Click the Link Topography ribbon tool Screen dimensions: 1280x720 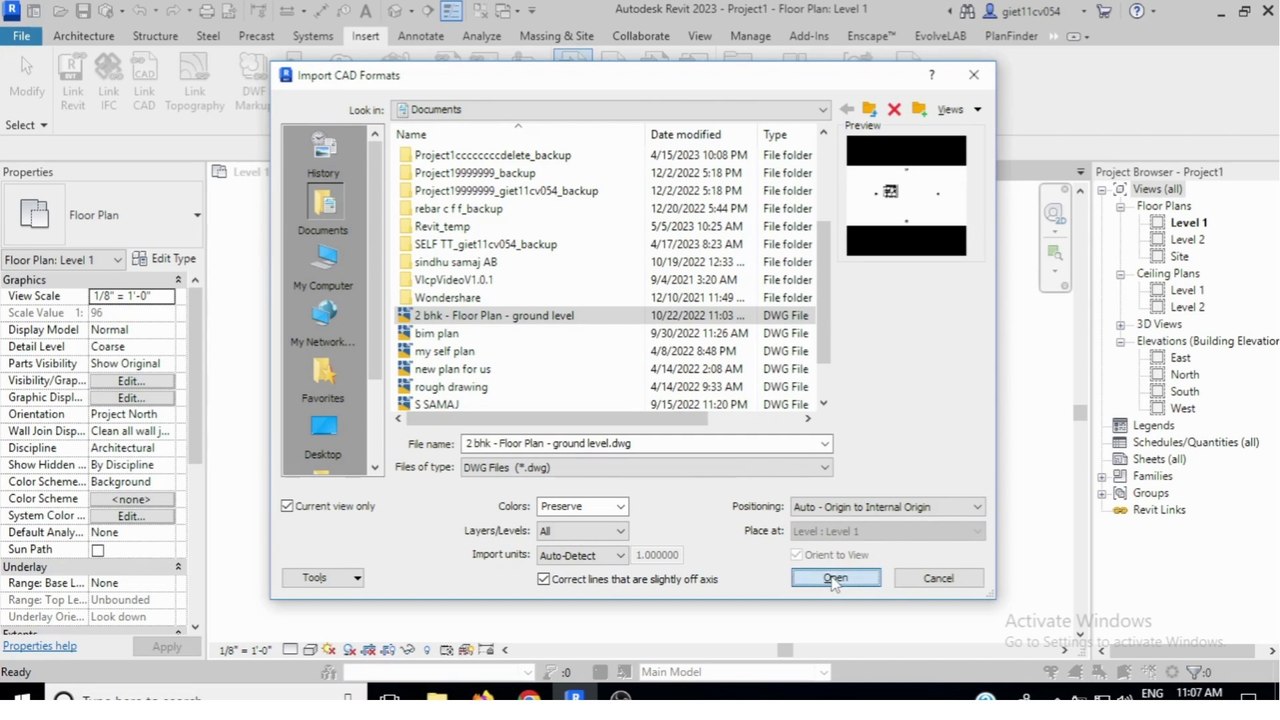point(195,82)
